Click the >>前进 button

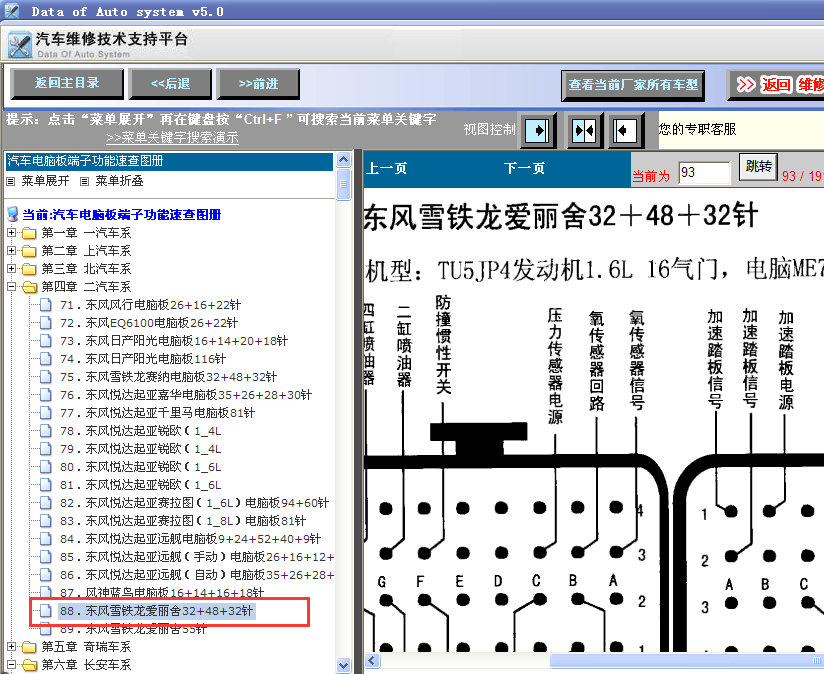258,84
